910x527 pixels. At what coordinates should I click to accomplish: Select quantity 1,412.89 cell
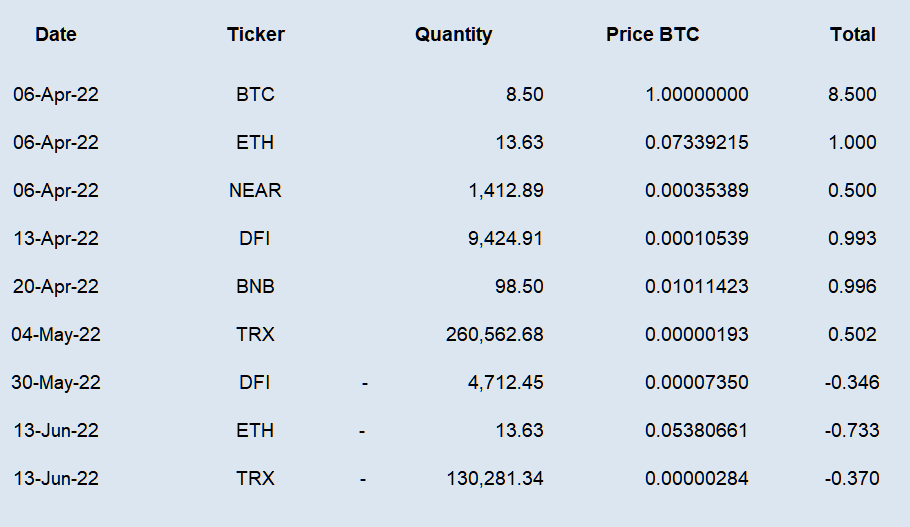point(506,190)
